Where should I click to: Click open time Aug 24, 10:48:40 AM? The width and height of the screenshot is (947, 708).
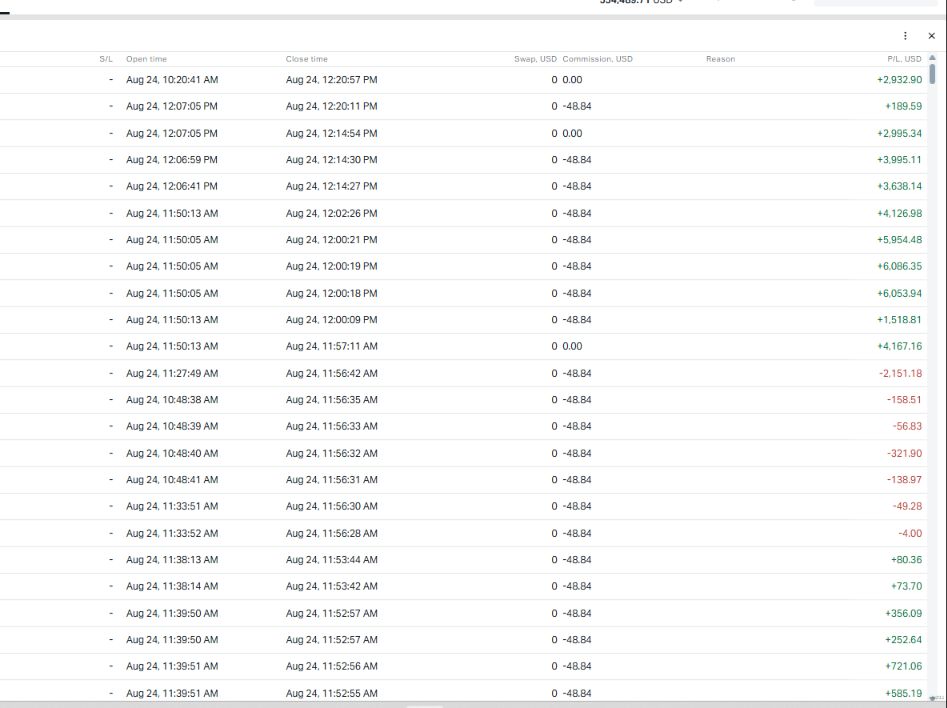pyautogui.click(x=172, y=454)
